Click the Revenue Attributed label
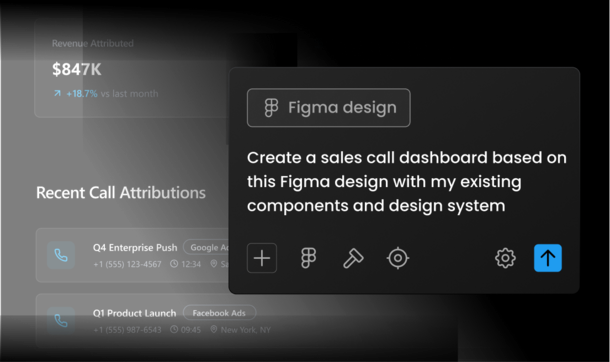Viewport: 610px width, 362px height. pyautogui.click(x=93, y=44)
